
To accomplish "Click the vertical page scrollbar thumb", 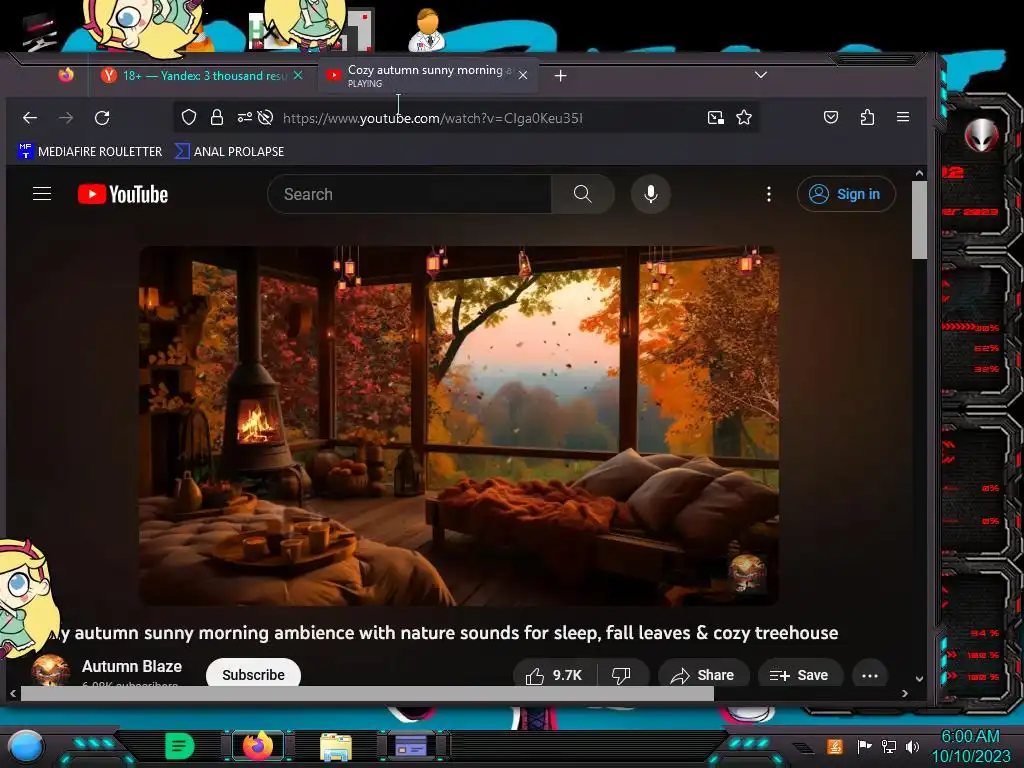I will [920, 220].
